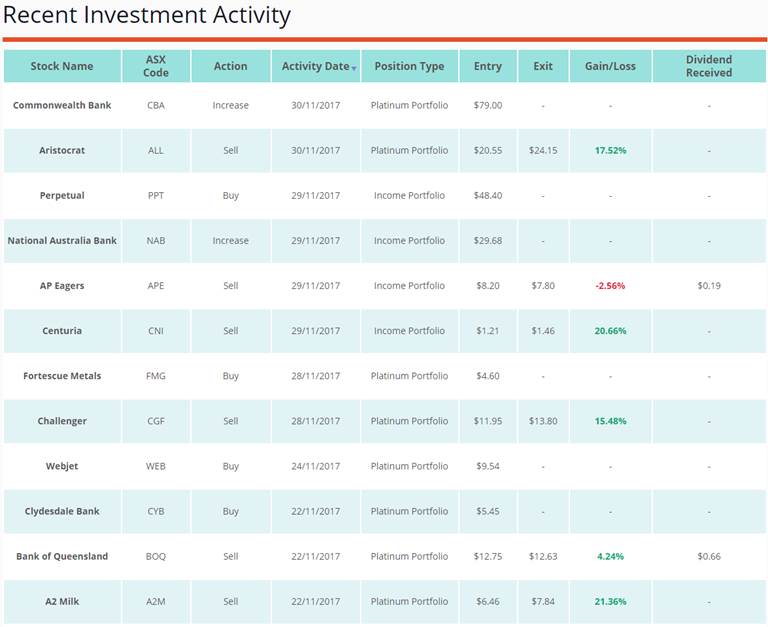Click the Clydesdale Bank stock name

[62, 511]
